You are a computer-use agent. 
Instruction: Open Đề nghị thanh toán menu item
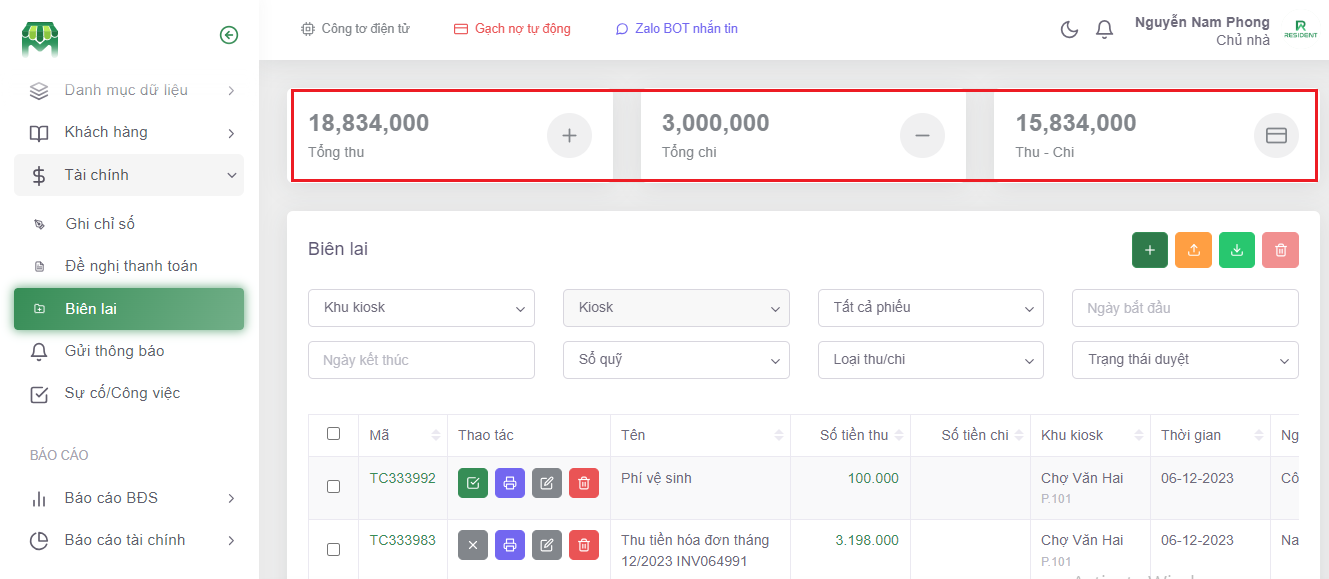click(131, 266)
